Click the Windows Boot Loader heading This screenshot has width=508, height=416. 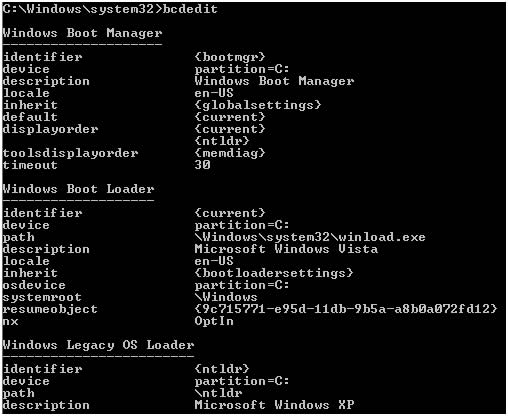coord(78,189)
